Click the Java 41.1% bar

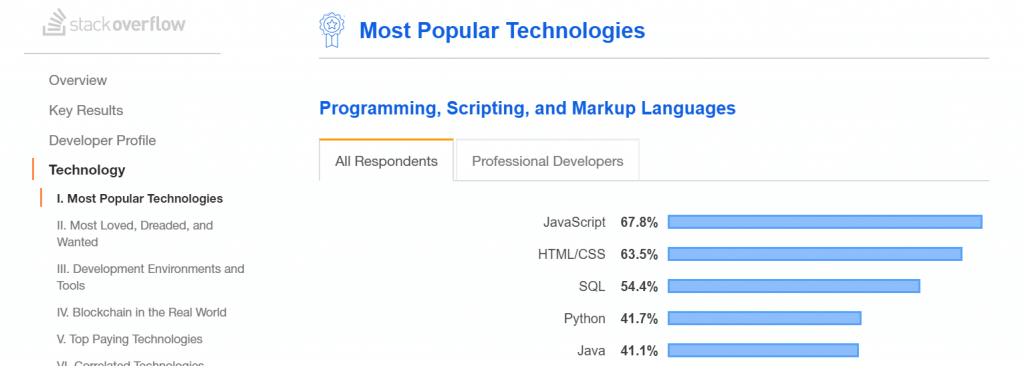tap(763, 351)
